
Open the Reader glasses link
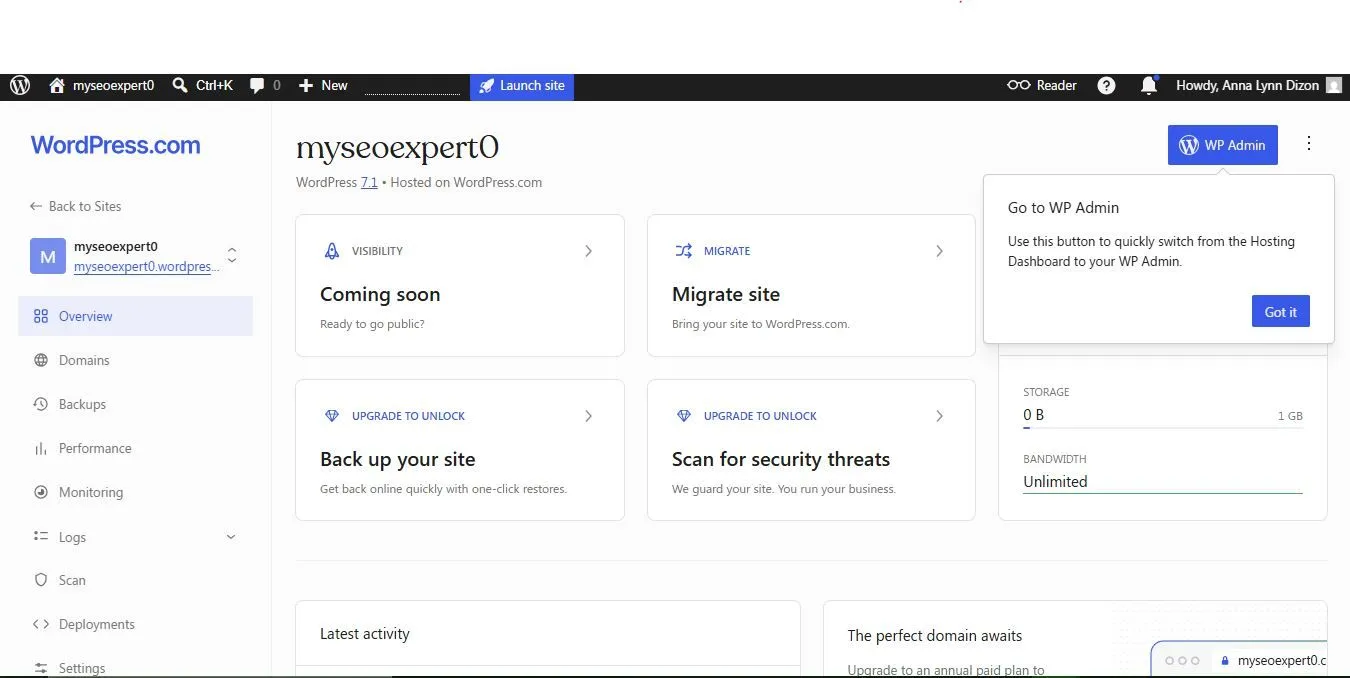coord(1042,86)
